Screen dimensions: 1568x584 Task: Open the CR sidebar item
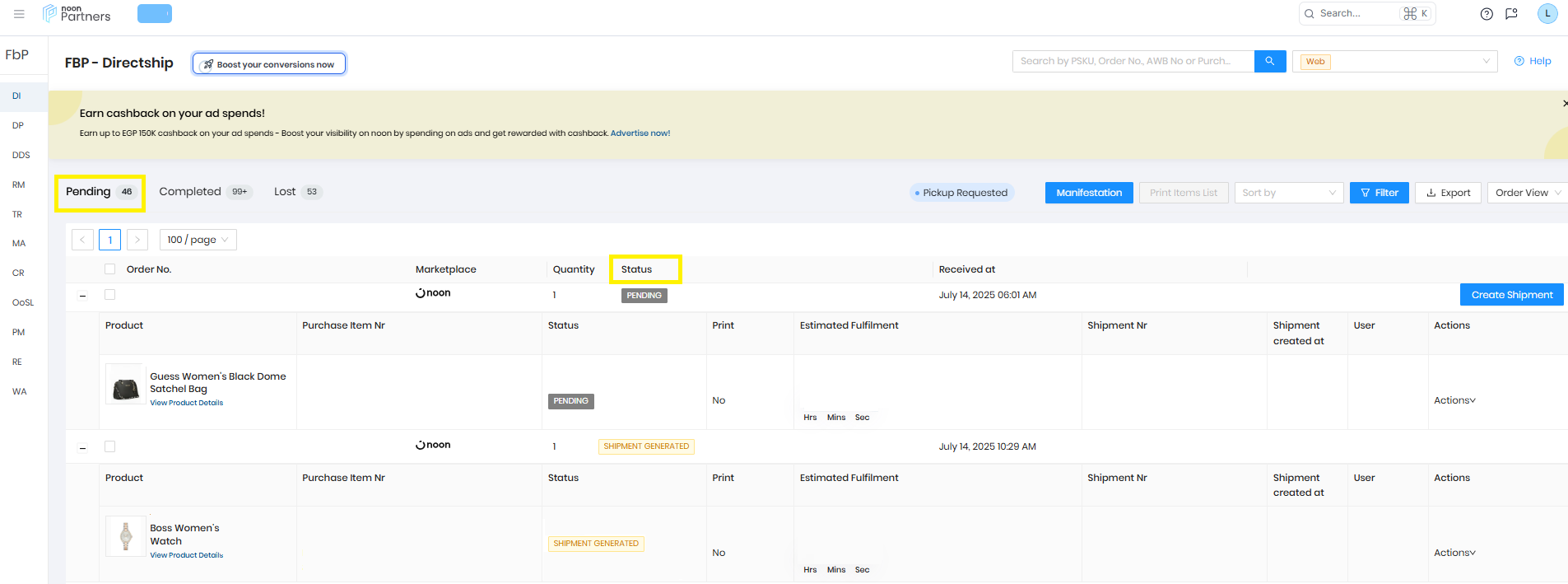click(18, 273)
